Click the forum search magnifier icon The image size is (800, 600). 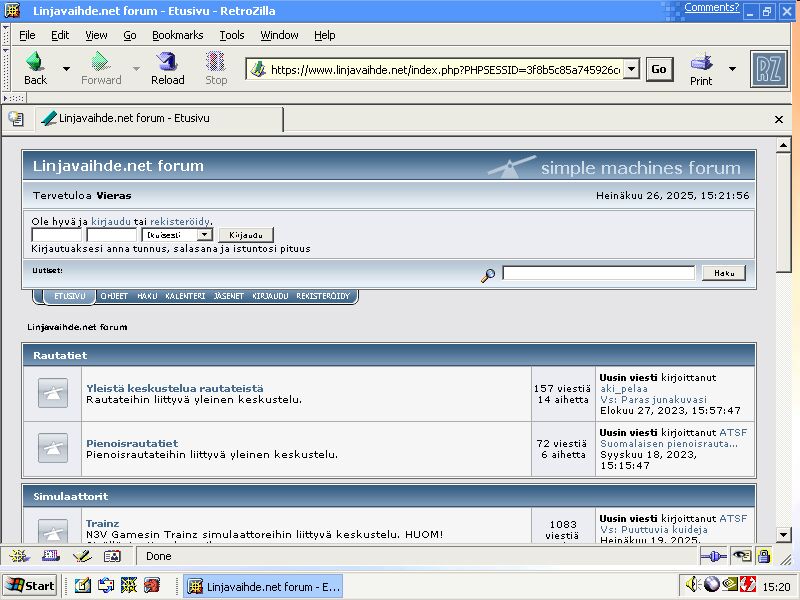pyautogui.click(x=488, y=274)
